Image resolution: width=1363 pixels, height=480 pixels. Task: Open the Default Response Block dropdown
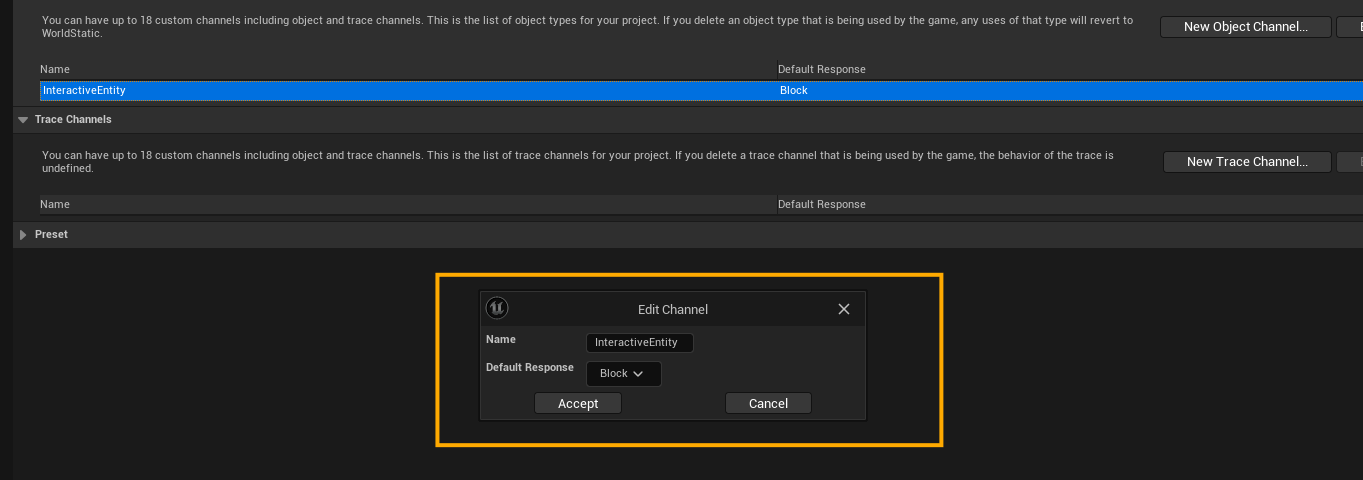point(623,374)
